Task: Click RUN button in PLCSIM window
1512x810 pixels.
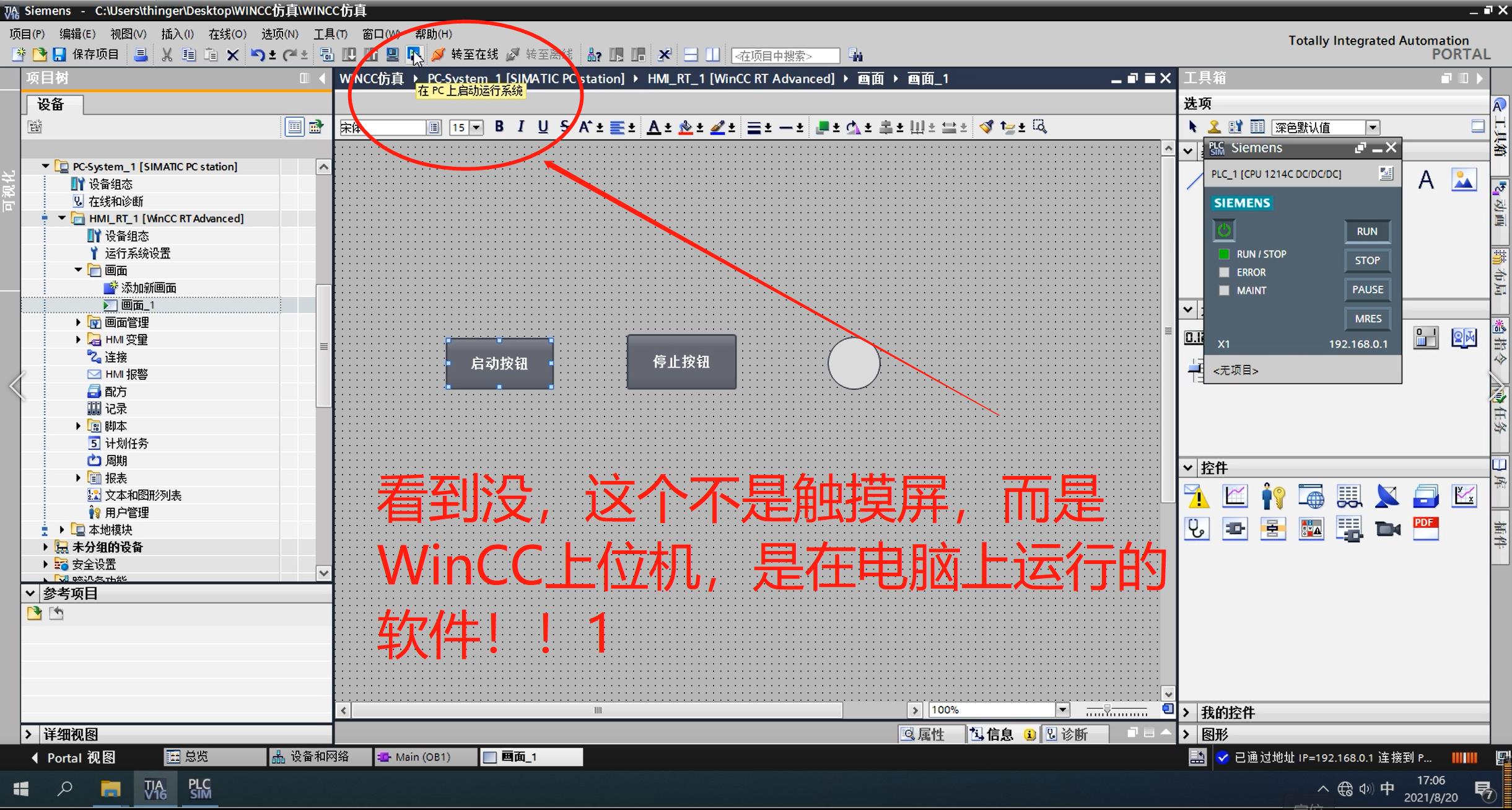Action: pyautogui.click(x=1367, y=231)
